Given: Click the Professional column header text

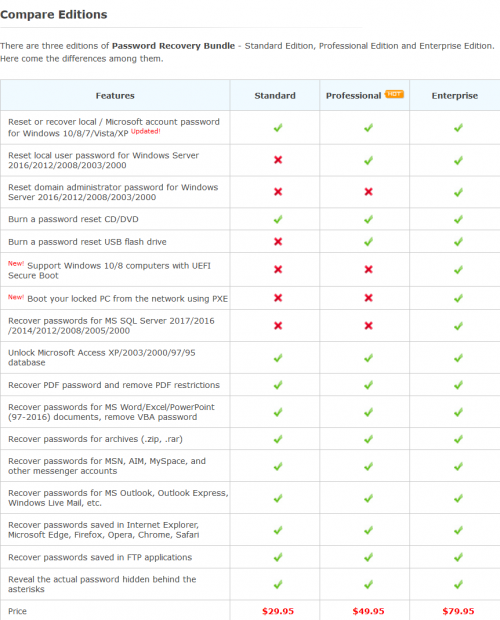Looking at the screenshot, I should tap(353, 96).
